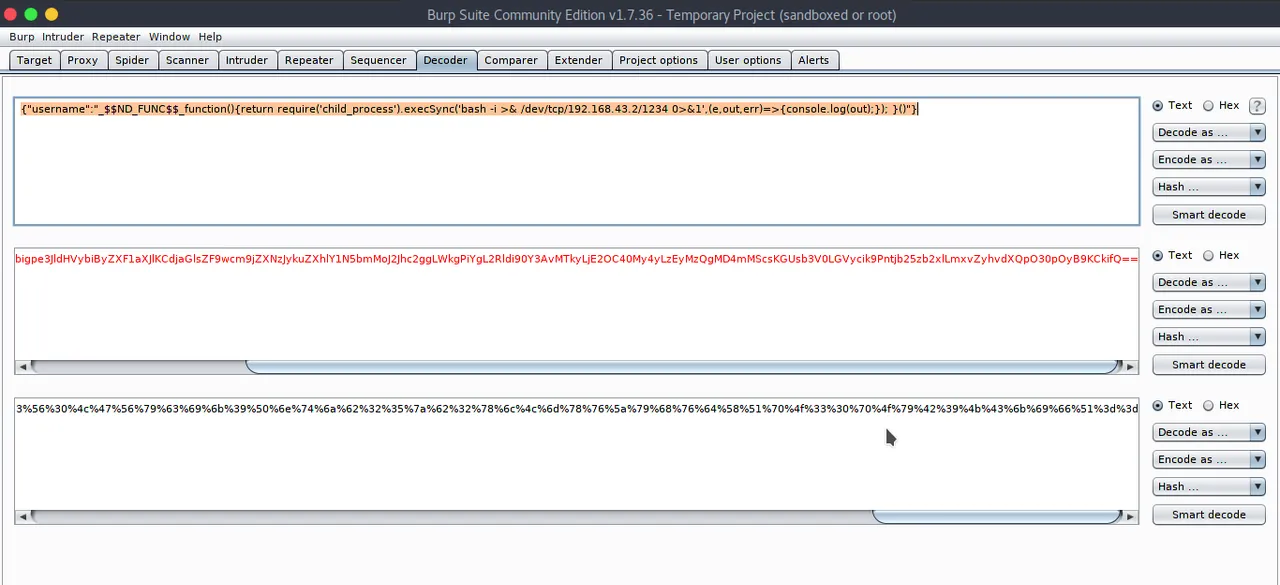Switch to the Repeater tab
This screenshot has height=585, width=1280.
[309, 60]
